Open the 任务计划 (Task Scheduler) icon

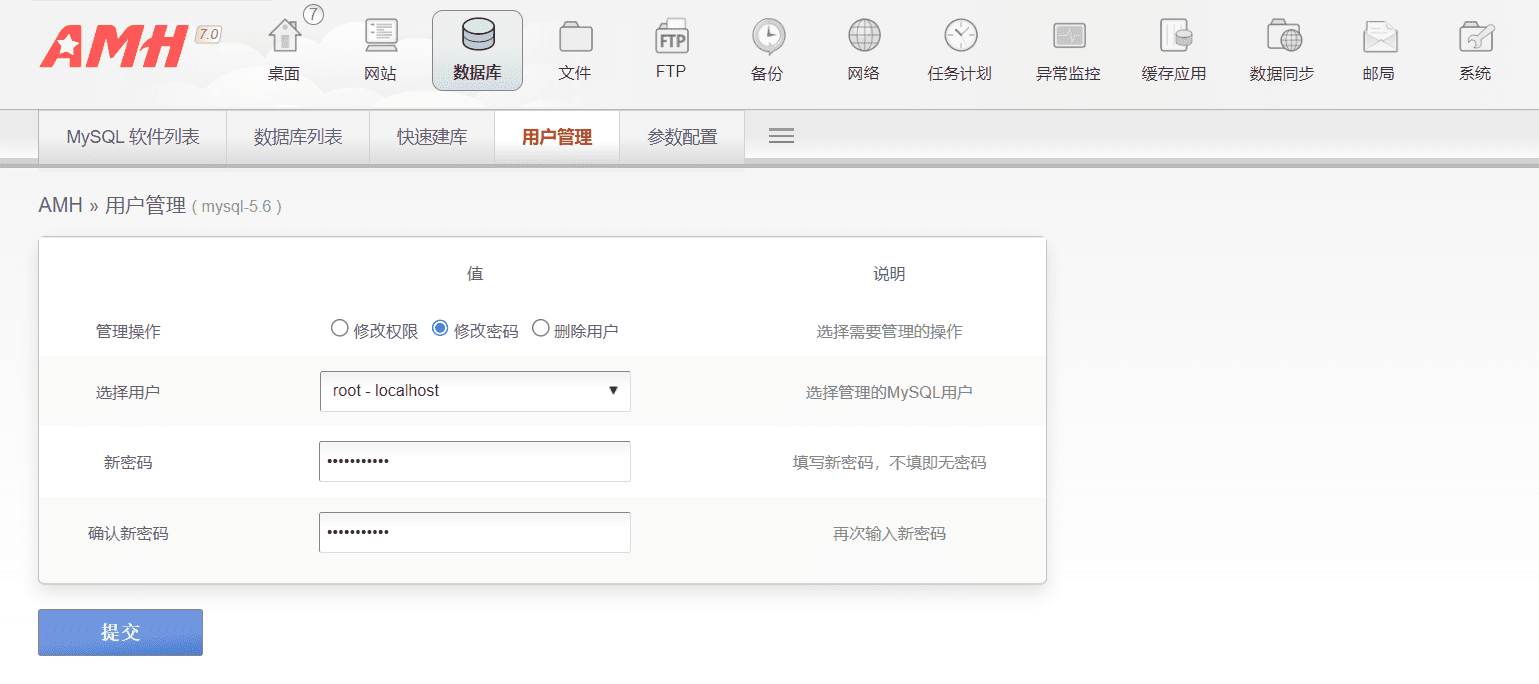tap(960, 45)
